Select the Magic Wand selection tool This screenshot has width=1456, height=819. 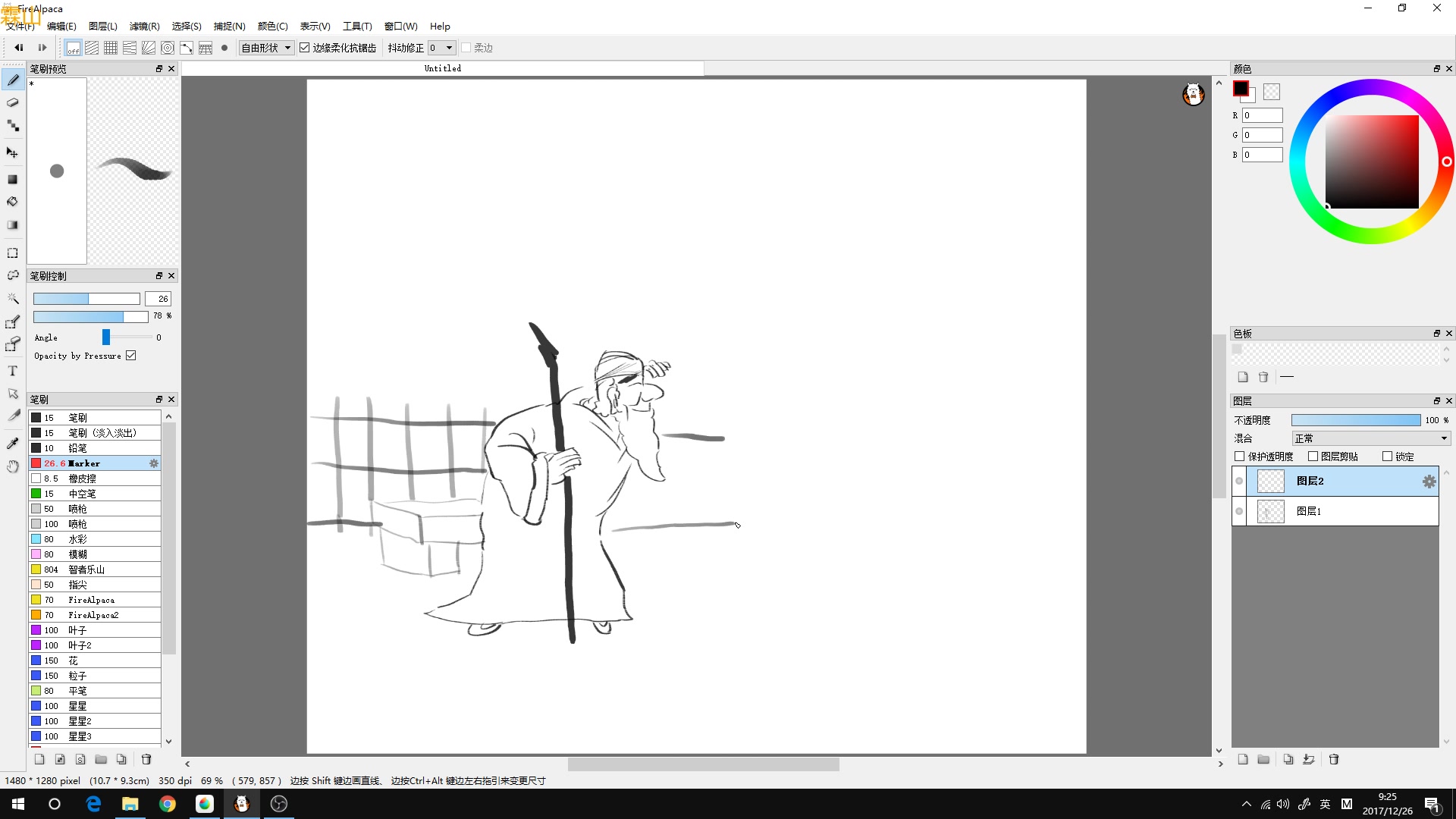[x=13, y=298]
